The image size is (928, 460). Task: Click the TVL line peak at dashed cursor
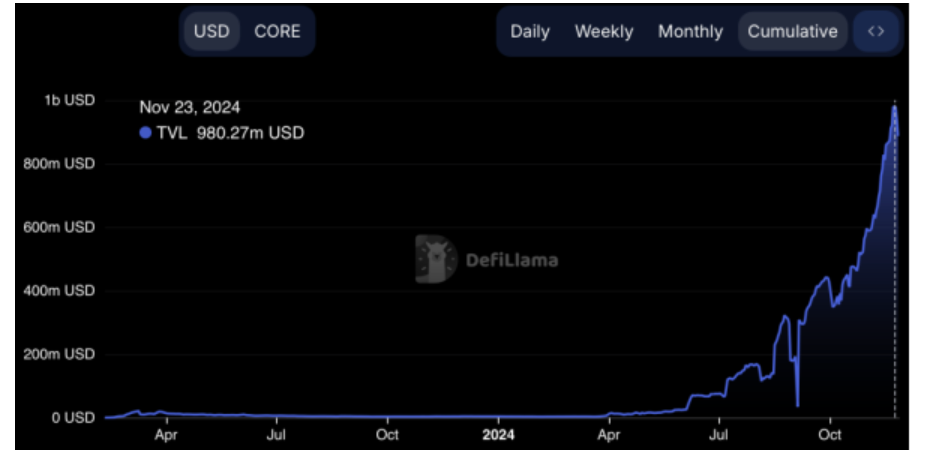click(894, 107)
